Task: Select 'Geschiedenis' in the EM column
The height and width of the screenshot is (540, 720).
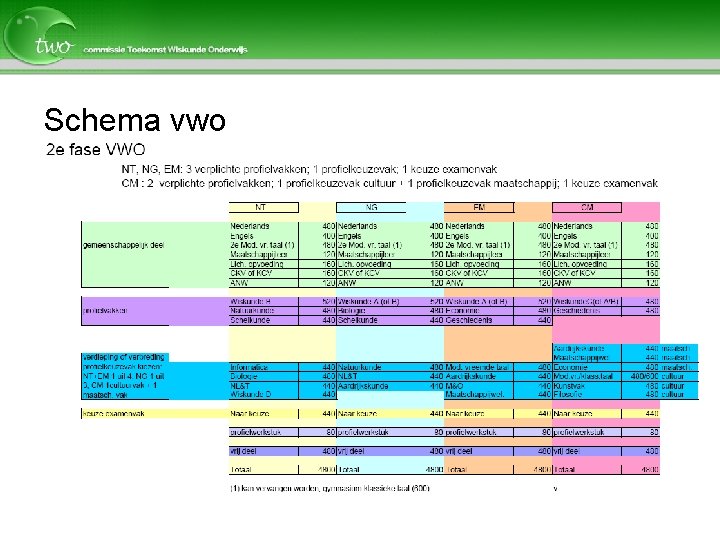Action: [x=468, y=320]
